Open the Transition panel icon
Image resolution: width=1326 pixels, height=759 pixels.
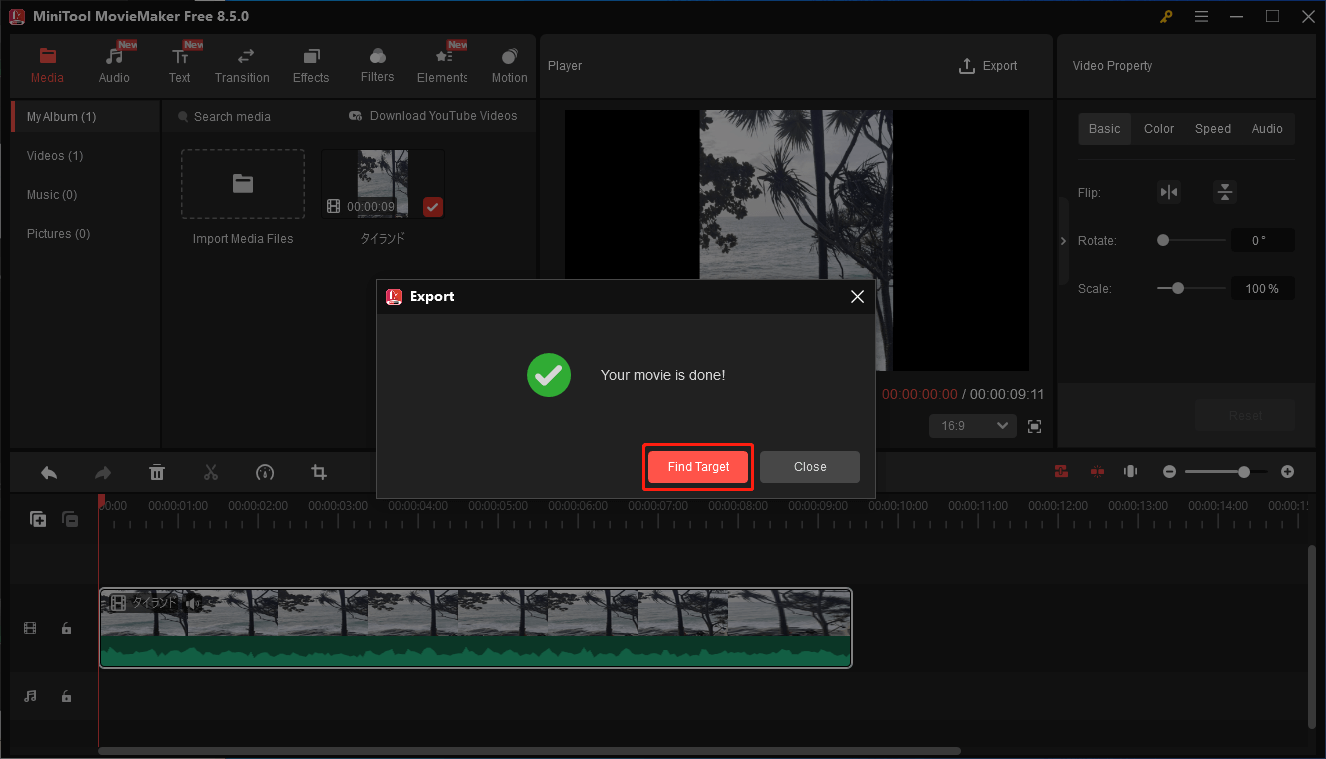242,63
